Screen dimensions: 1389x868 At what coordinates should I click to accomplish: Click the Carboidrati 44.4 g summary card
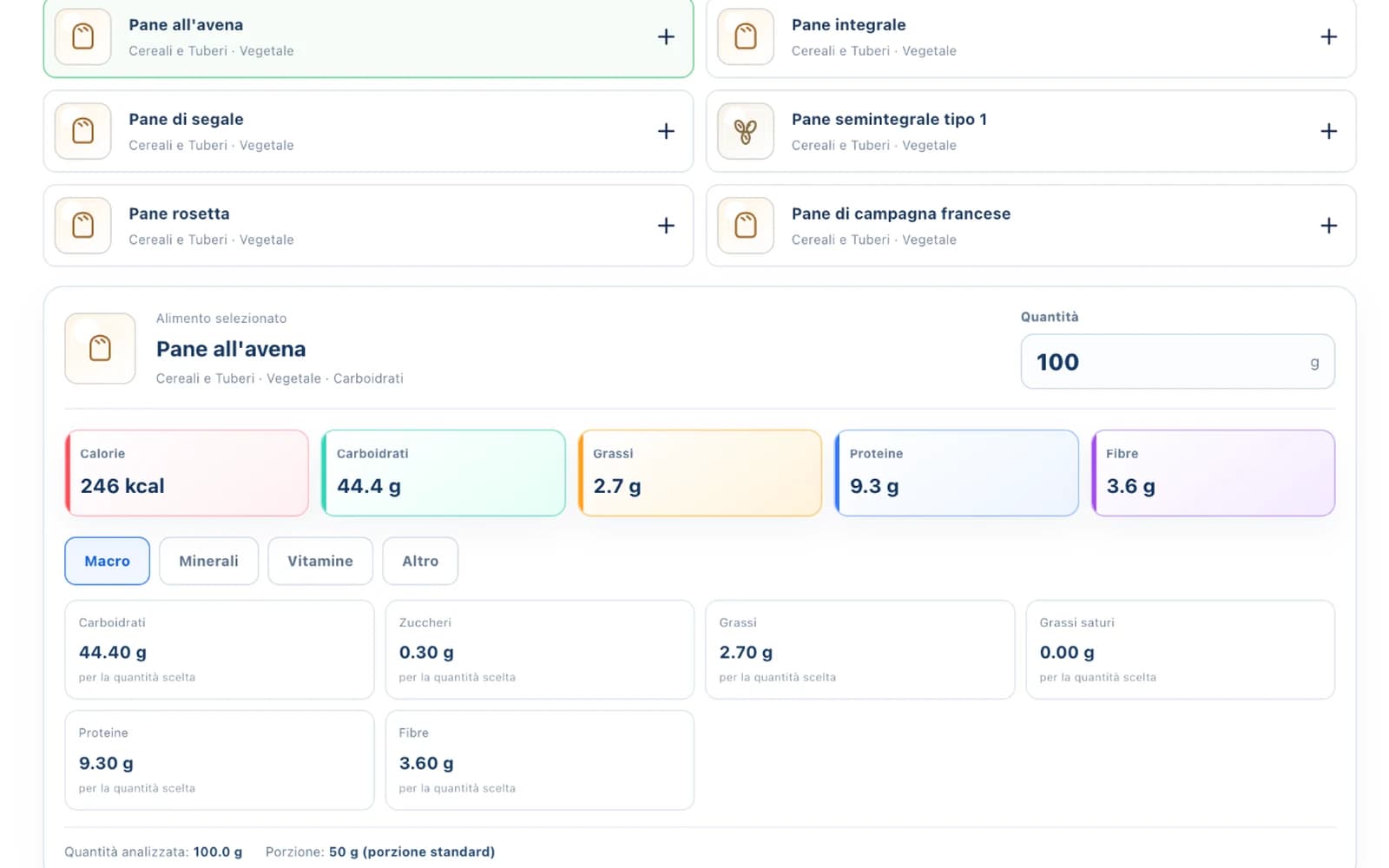(444, 473)
